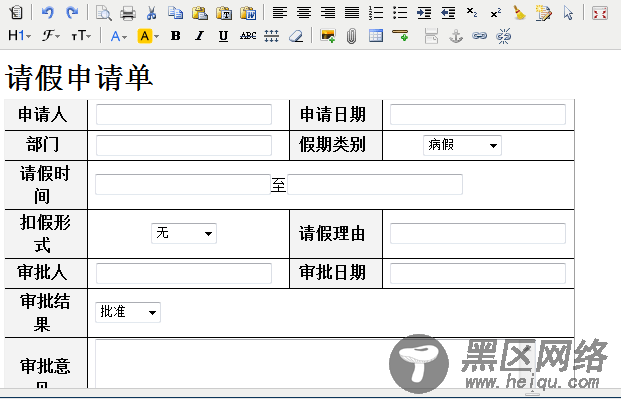Open the font size dropdown
The height and width of the screenshot is (399, 621).
[x=81, y=36]
